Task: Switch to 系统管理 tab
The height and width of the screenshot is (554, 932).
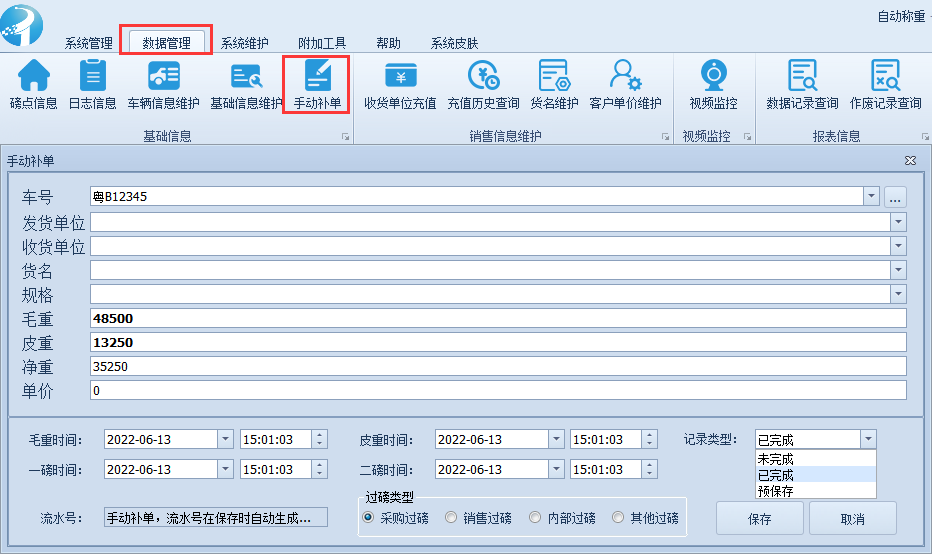Action: click(89, 43)
